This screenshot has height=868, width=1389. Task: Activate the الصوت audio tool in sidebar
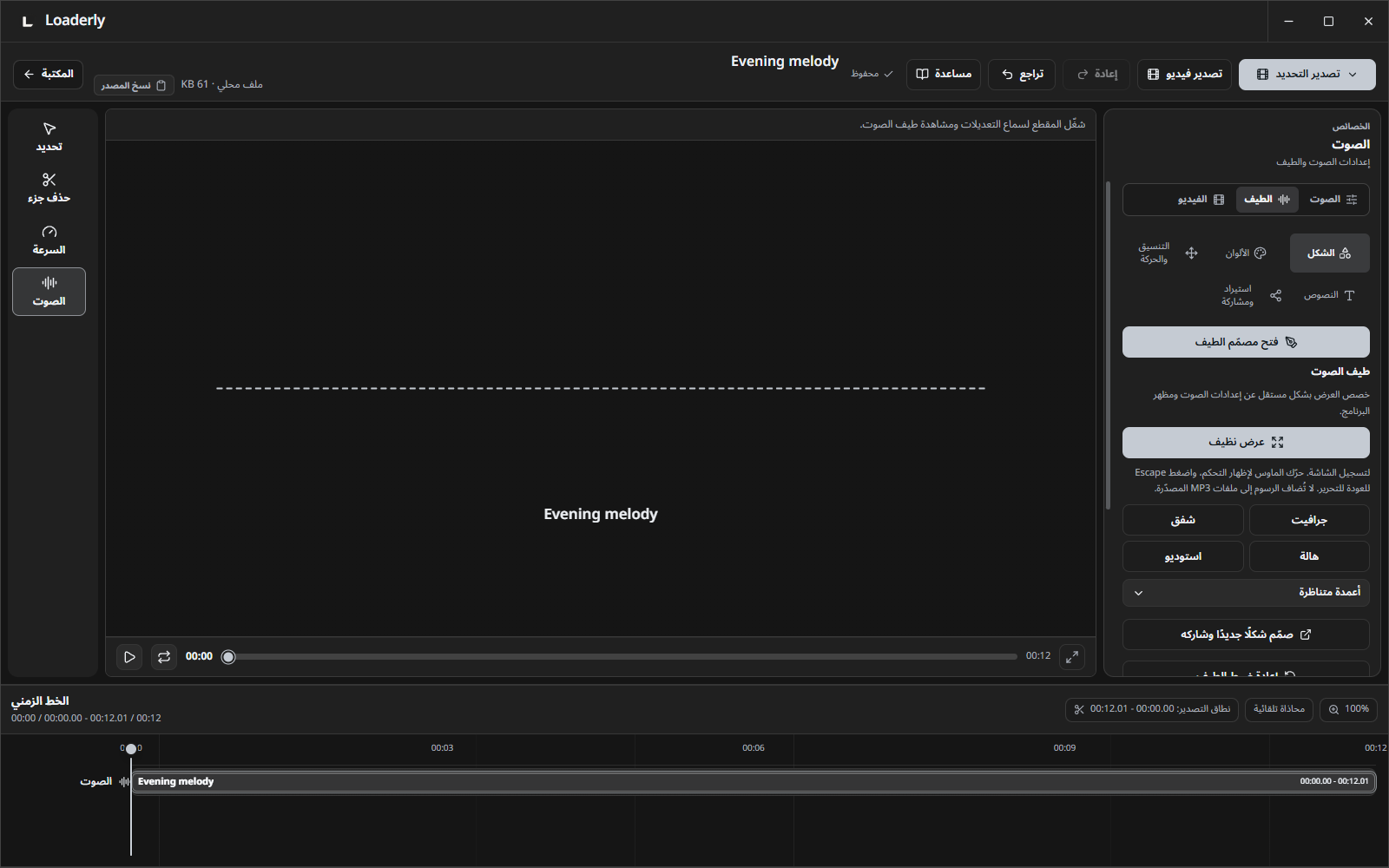pos(49,292)
